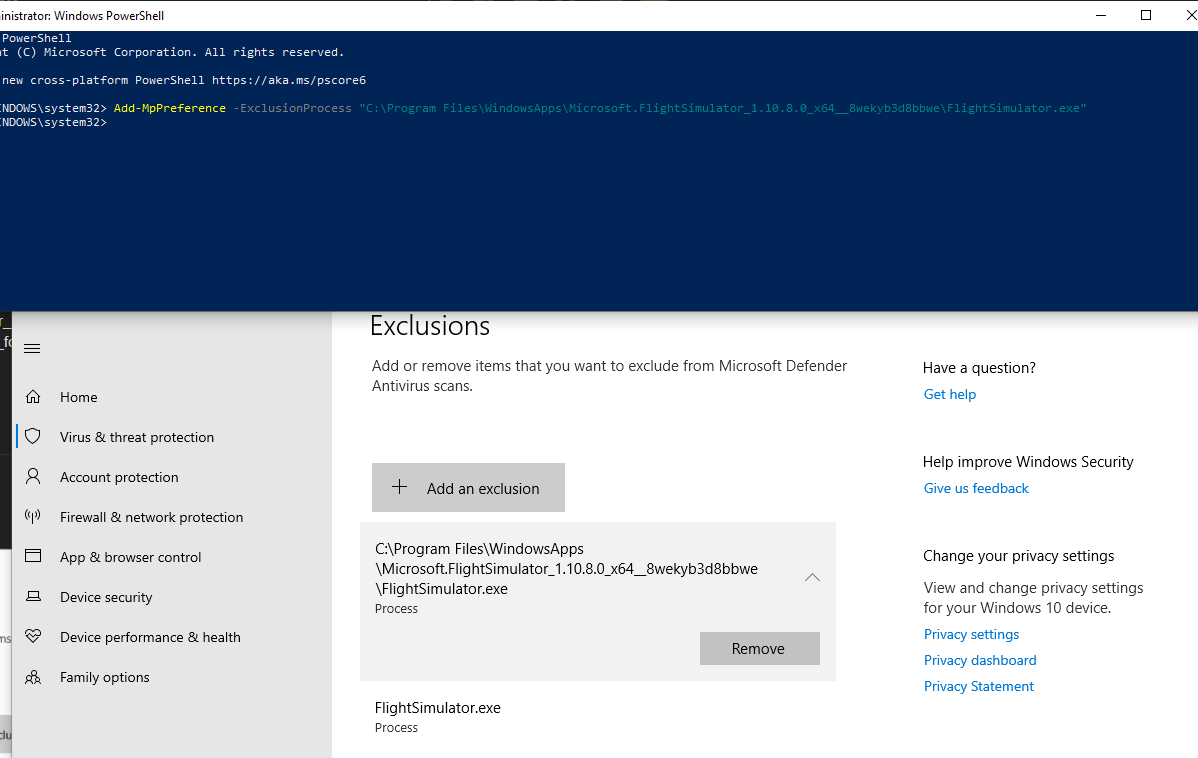Click the people icon for Family options
This screenshot has height=758, width=1198.
pos(33,677)
